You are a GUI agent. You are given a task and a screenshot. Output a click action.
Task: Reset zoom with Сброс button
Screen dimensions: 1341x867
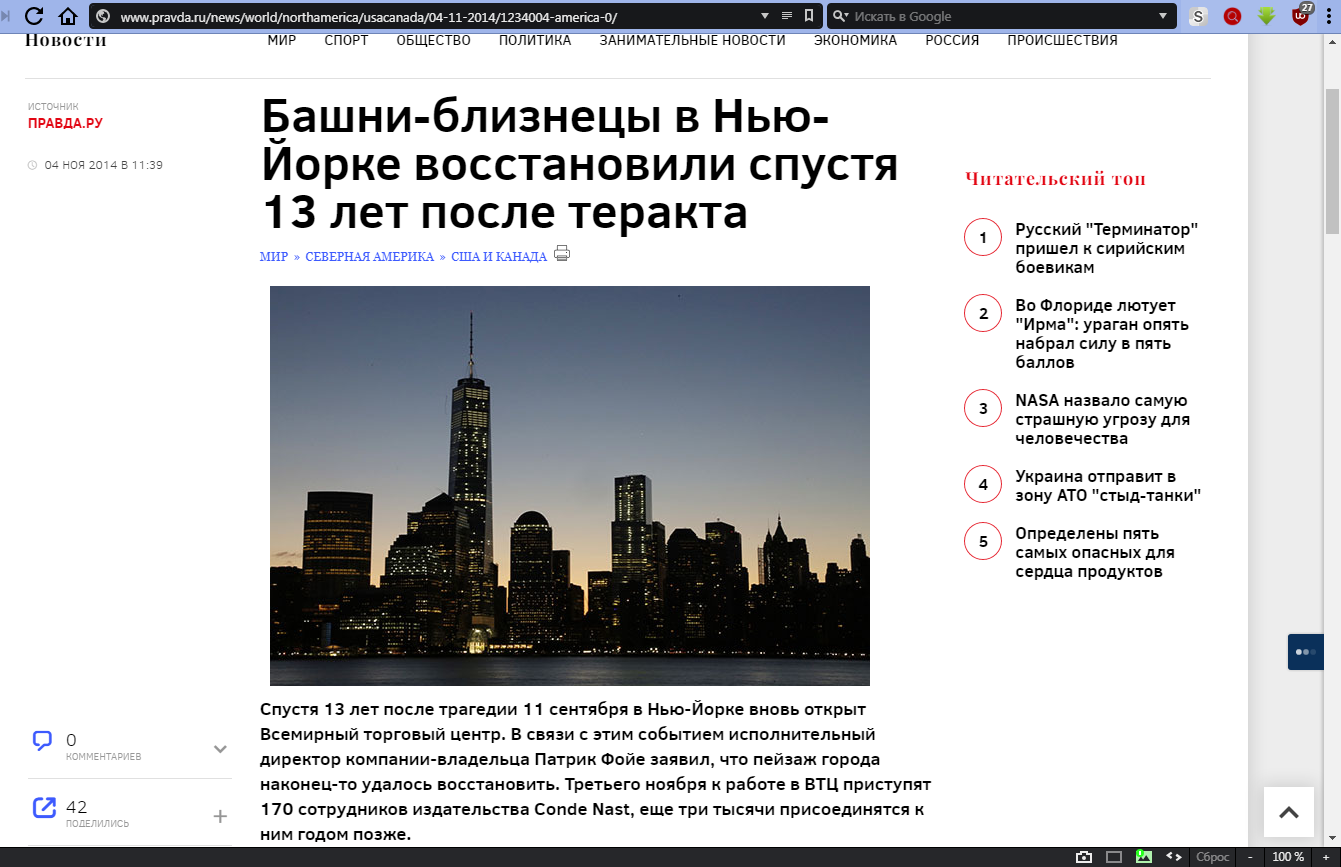pos(1213,857)
